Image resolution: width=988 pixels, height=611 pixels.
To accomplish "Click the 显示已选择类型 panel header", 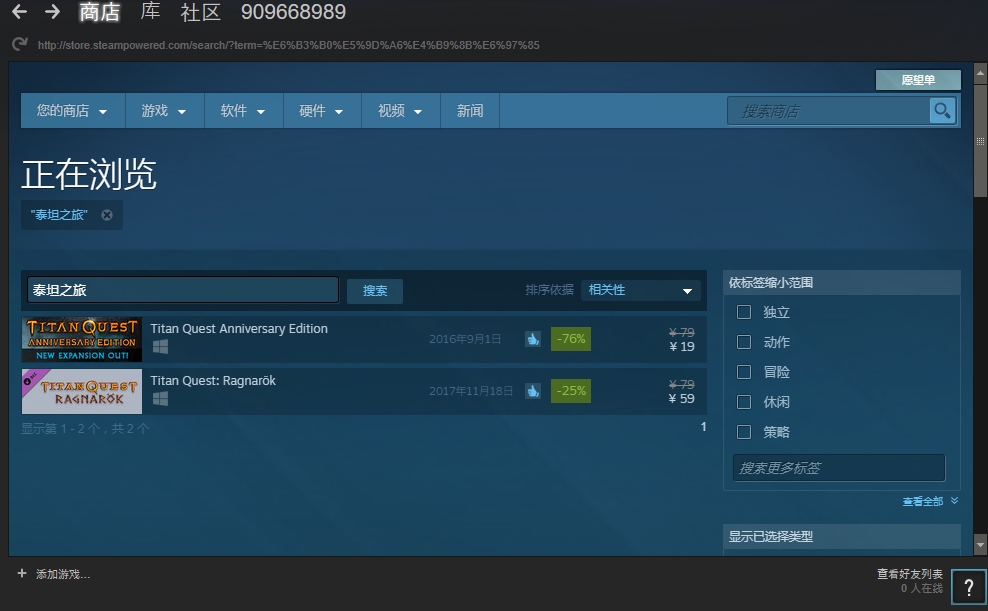I will [x=842, y=537].
